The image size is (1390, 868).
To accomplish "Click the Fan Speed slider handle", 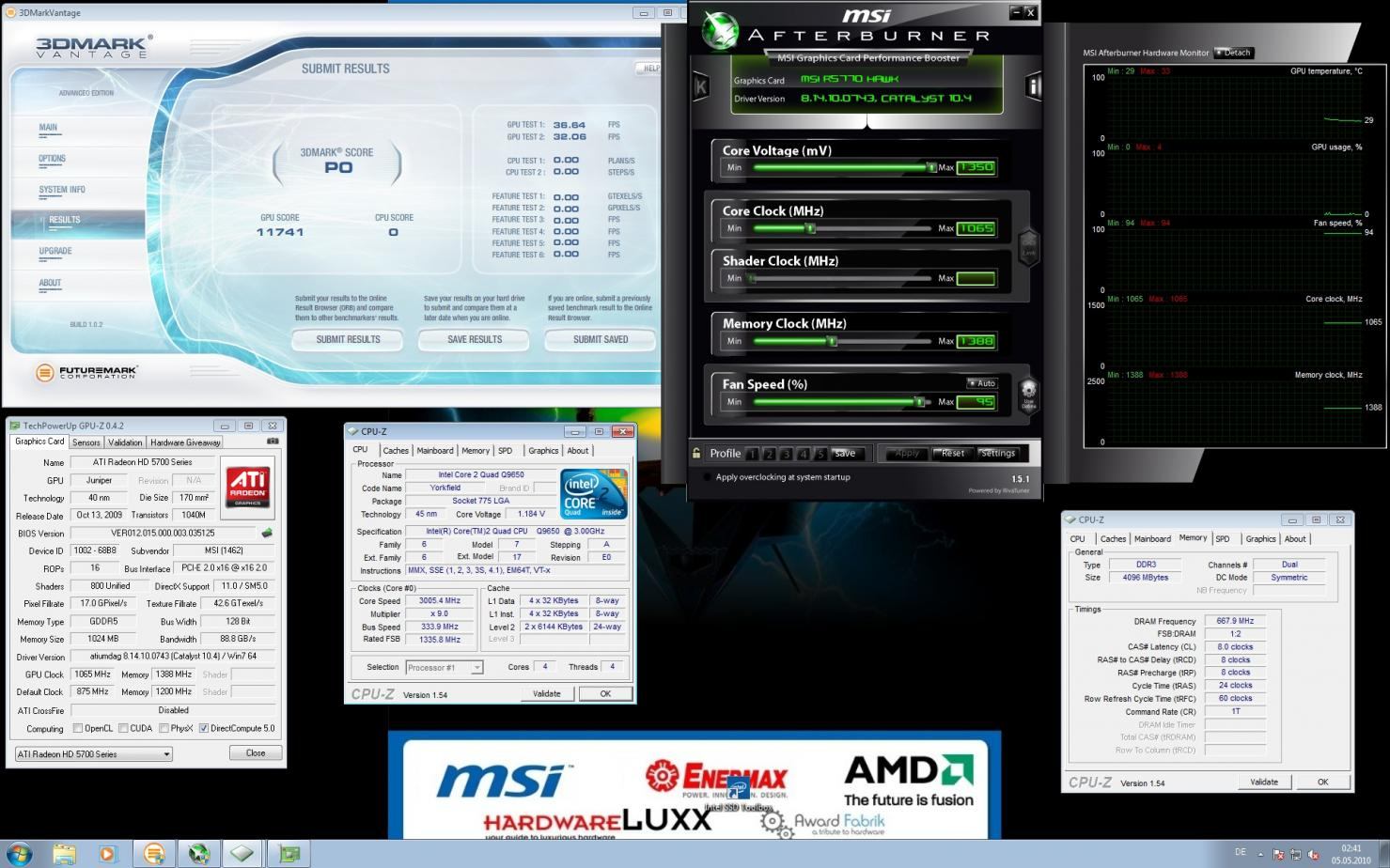I will click(x=918, y=402).
